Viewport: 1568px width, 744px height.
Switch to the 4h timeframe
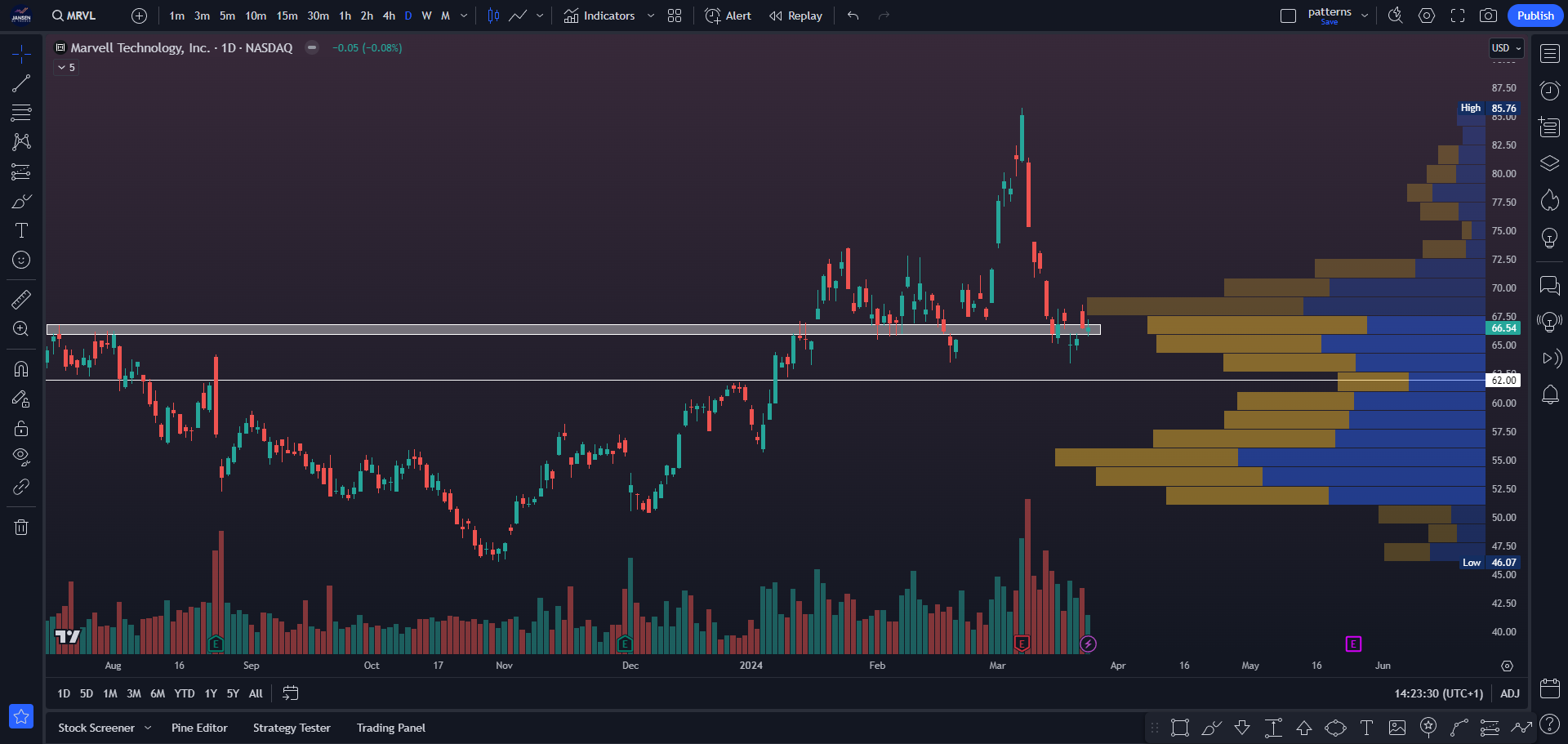pyautogui.click(x=389, y=16)
